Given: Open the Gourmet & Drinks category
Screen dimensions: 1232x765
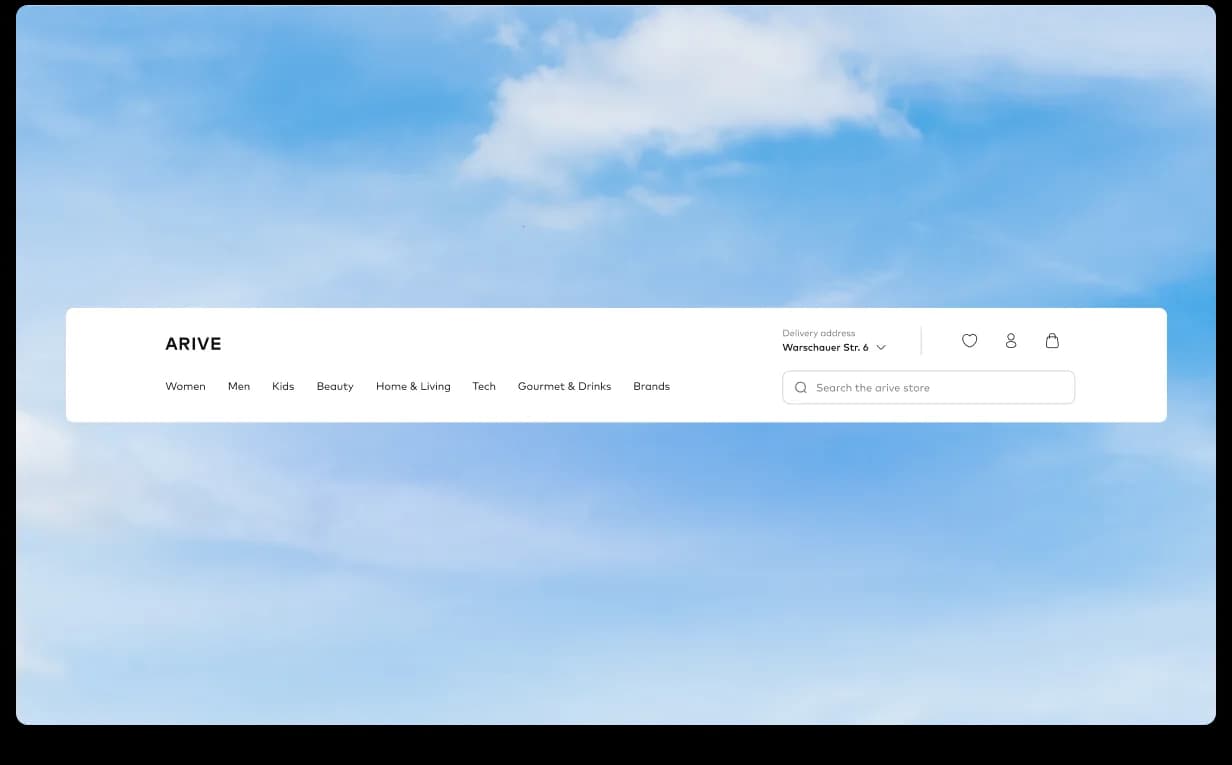Looking at the screenshot, I should click(x=564, y=386).
